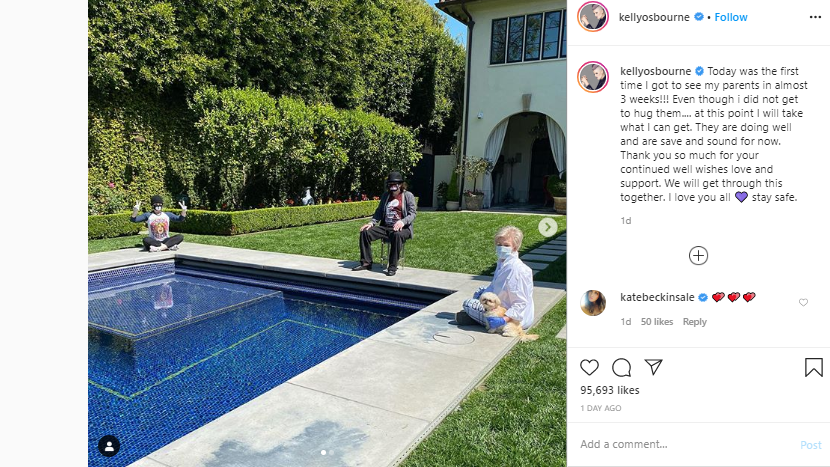830x467 pixels.
Task: Open the katebeckinsale username link
Action: (657, 297)
